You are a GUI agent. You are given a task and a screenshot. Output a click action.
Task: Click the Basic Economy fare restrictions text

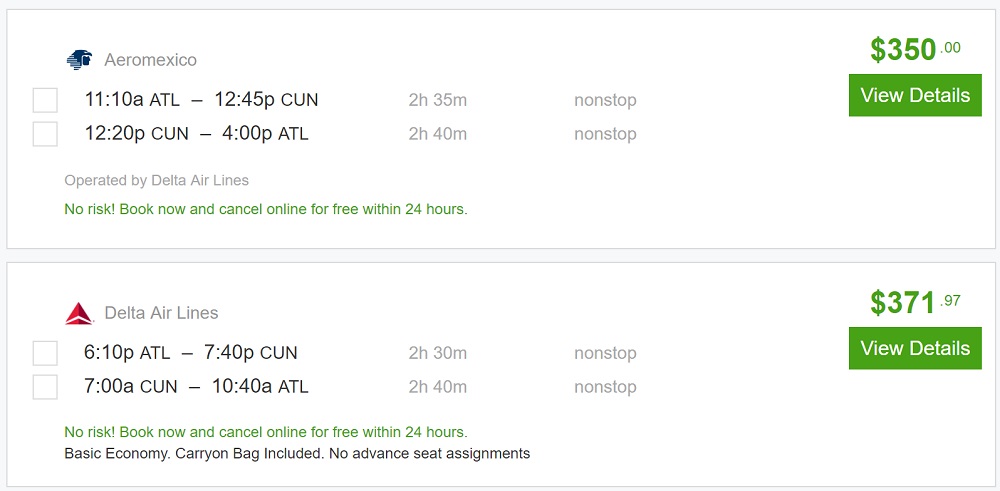(296, 453)
